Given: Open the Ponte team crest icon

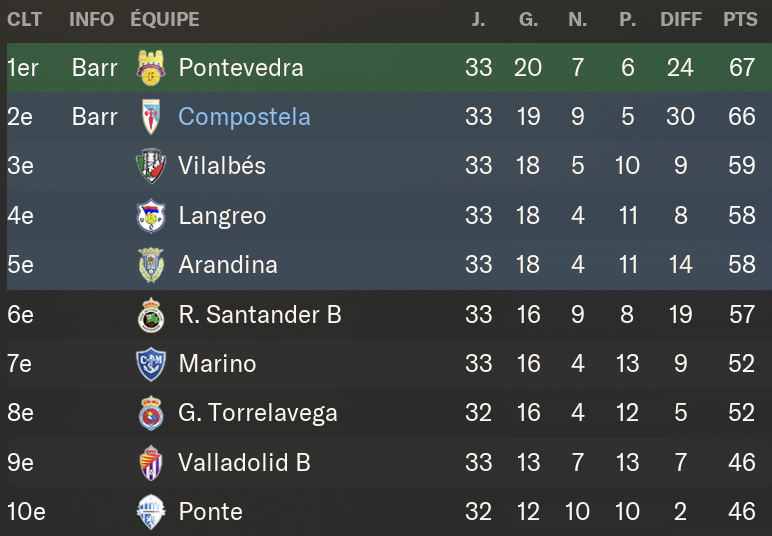Looking at the screenshot, I should point(151,512).
